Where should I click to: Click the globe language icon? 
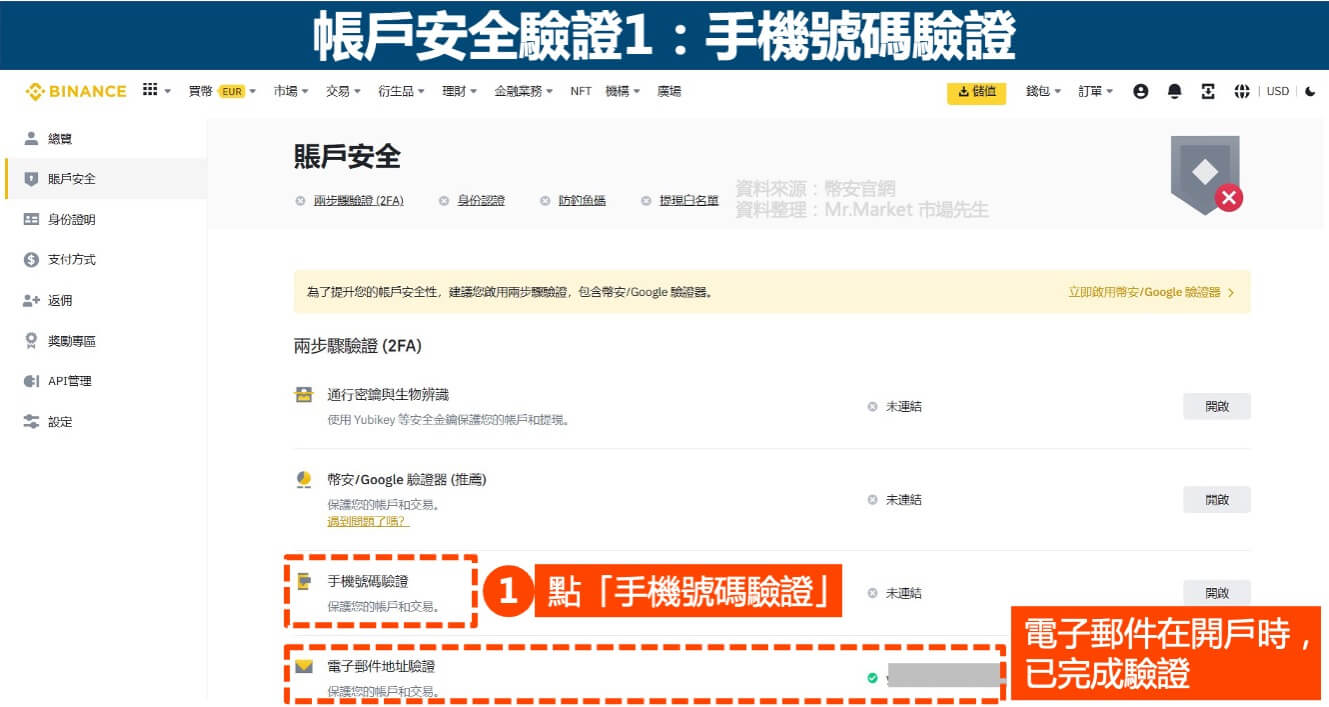click(x=1242, y=91)
